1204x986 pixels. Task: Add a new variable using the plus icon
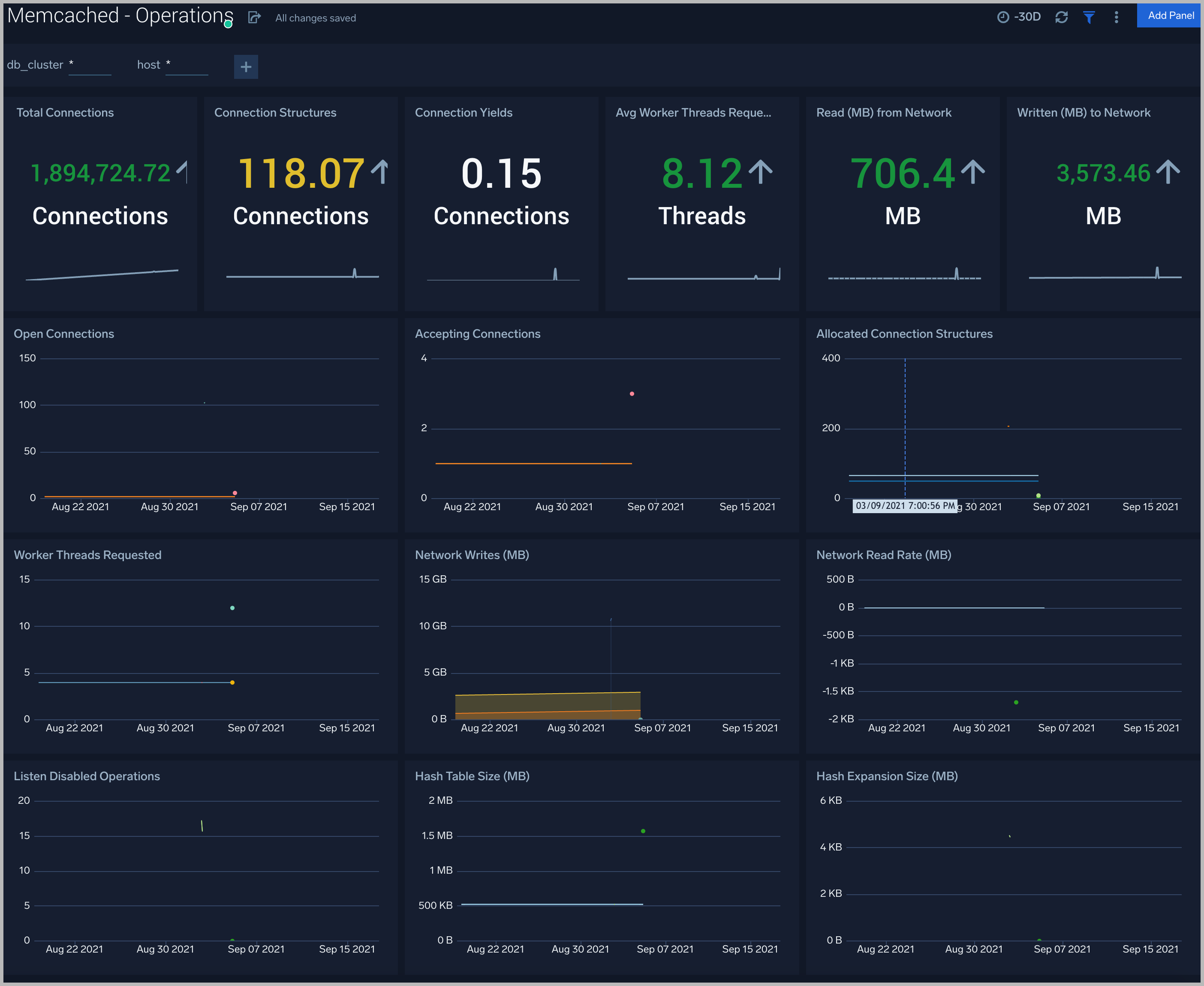tap(246, 66)
